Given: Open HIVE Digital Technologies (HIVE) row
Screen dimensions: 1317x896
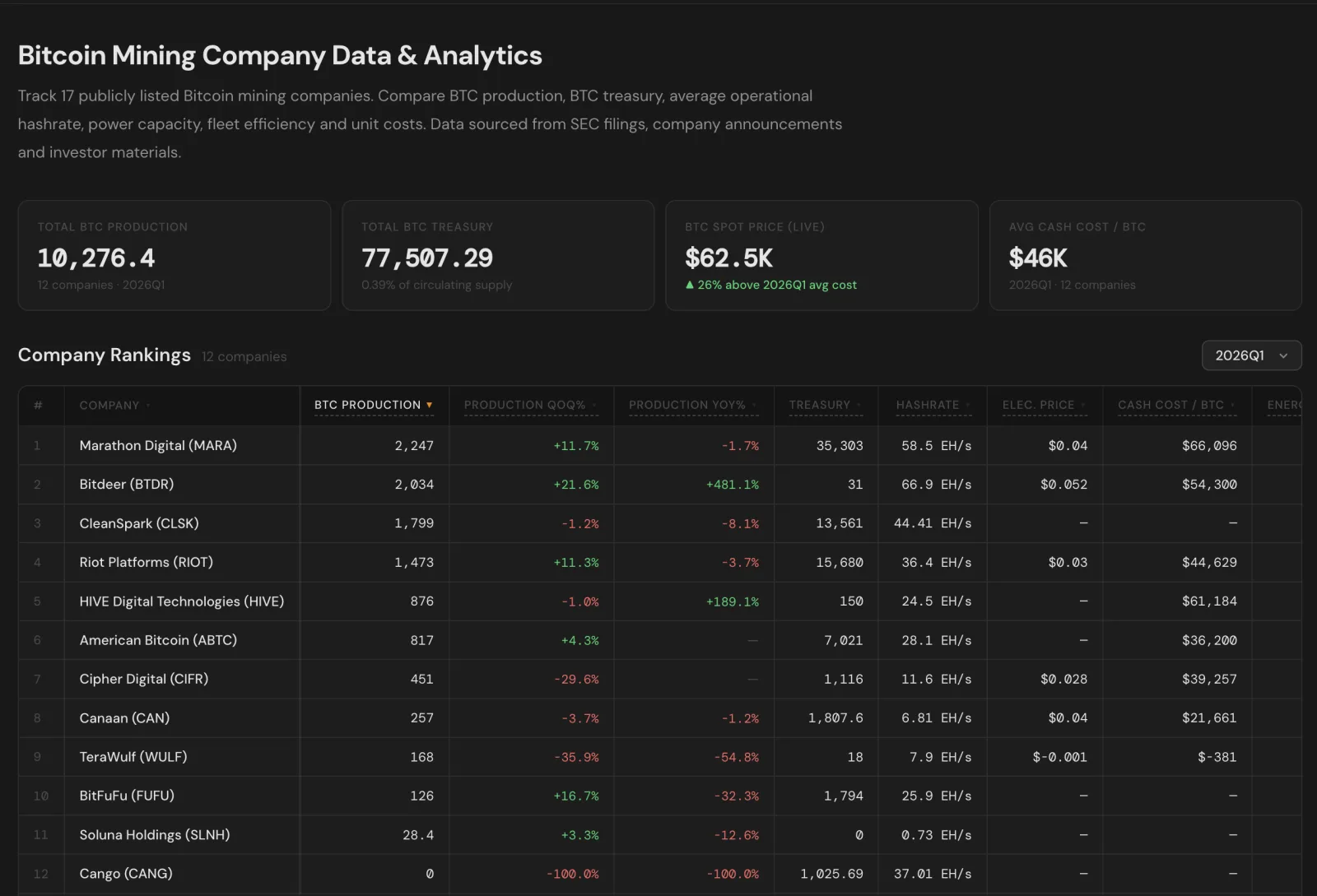Looking at the screenshot, I should click(660, 601).
